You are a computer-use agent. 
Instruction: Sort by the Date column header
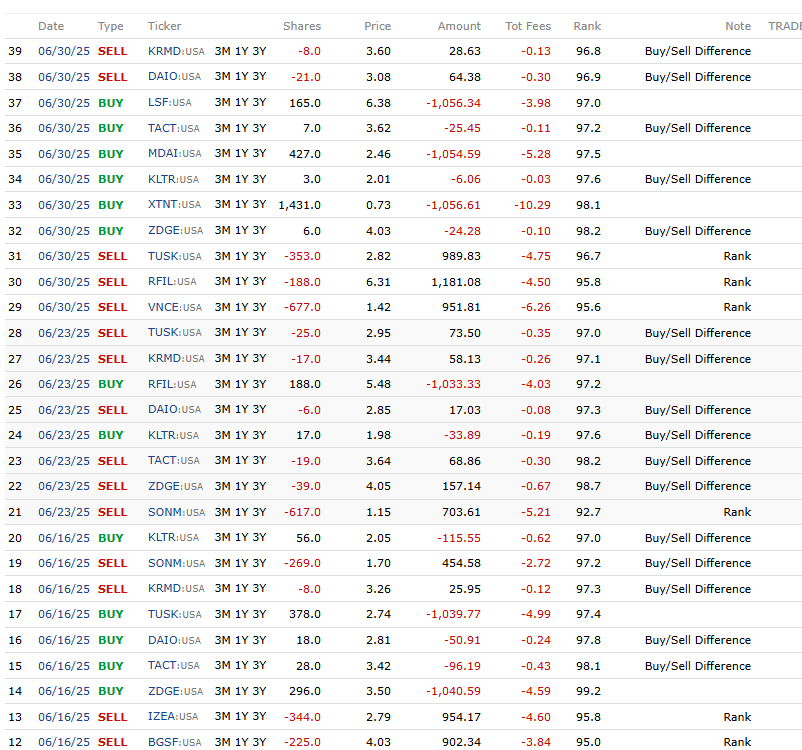pos(51,26)
